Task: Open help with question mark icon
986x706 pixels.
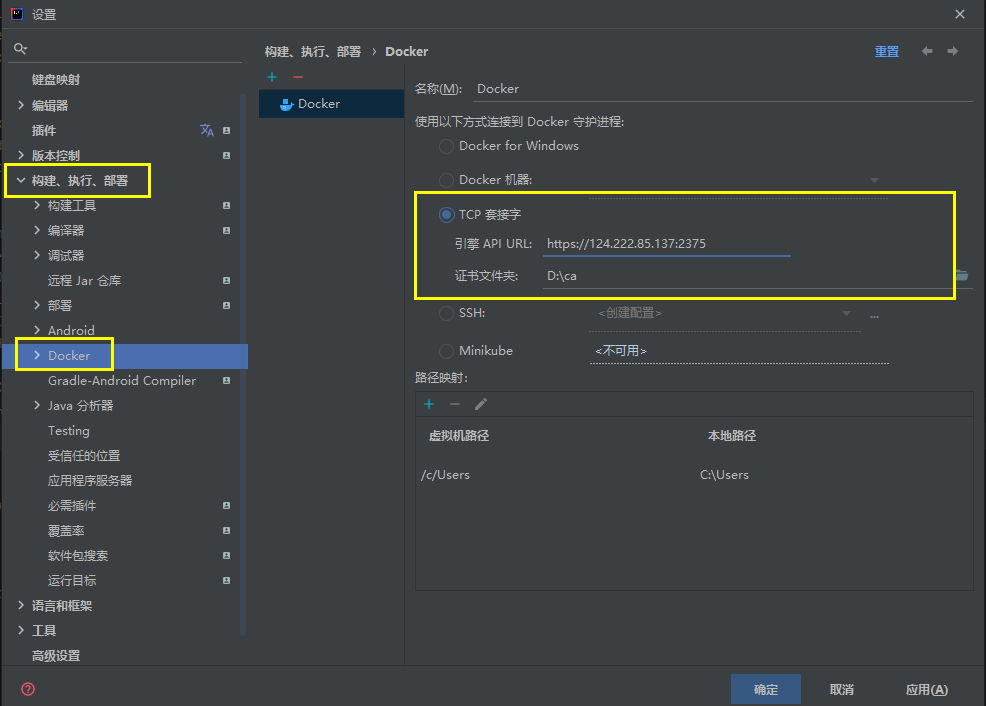Action: pyautogui.click(x=28, y=689)
